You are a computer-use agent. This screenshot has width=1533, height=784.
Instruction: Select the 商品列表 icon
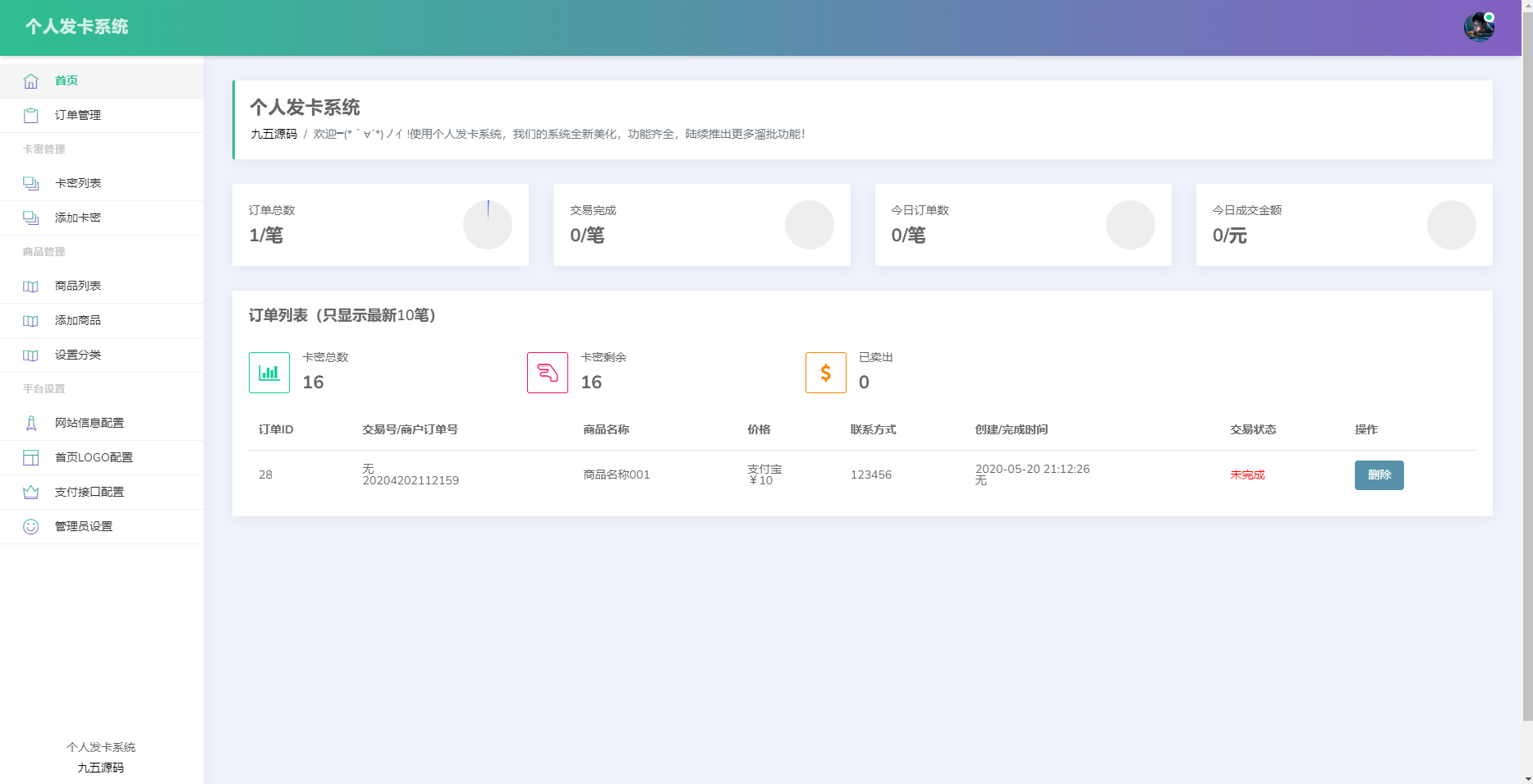click(x=30, y=286)
